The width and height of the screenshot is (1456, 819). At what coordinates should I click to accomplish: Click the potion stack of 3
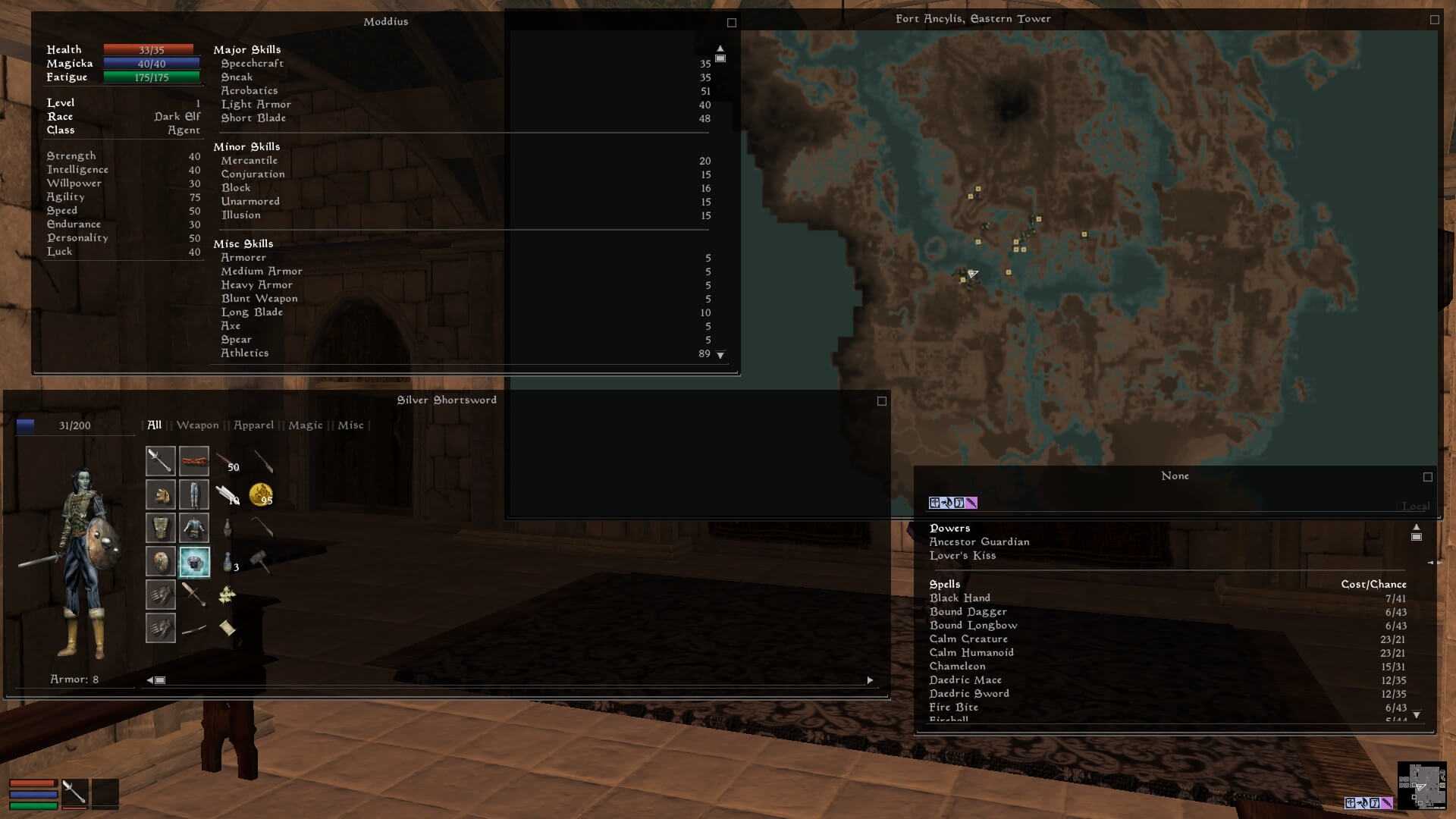[228, 562]
